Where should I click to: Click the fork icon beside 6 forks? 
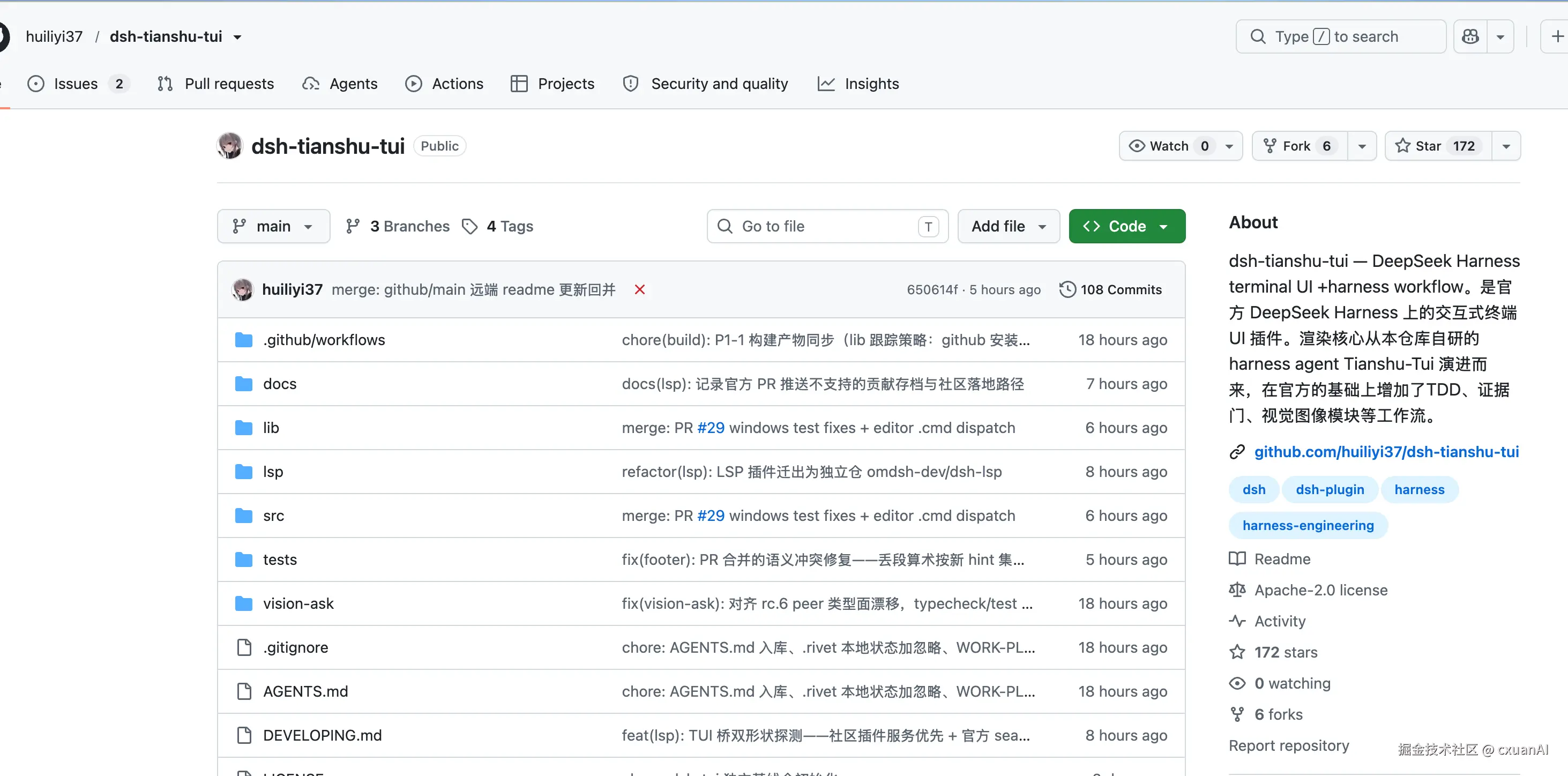1237,714
